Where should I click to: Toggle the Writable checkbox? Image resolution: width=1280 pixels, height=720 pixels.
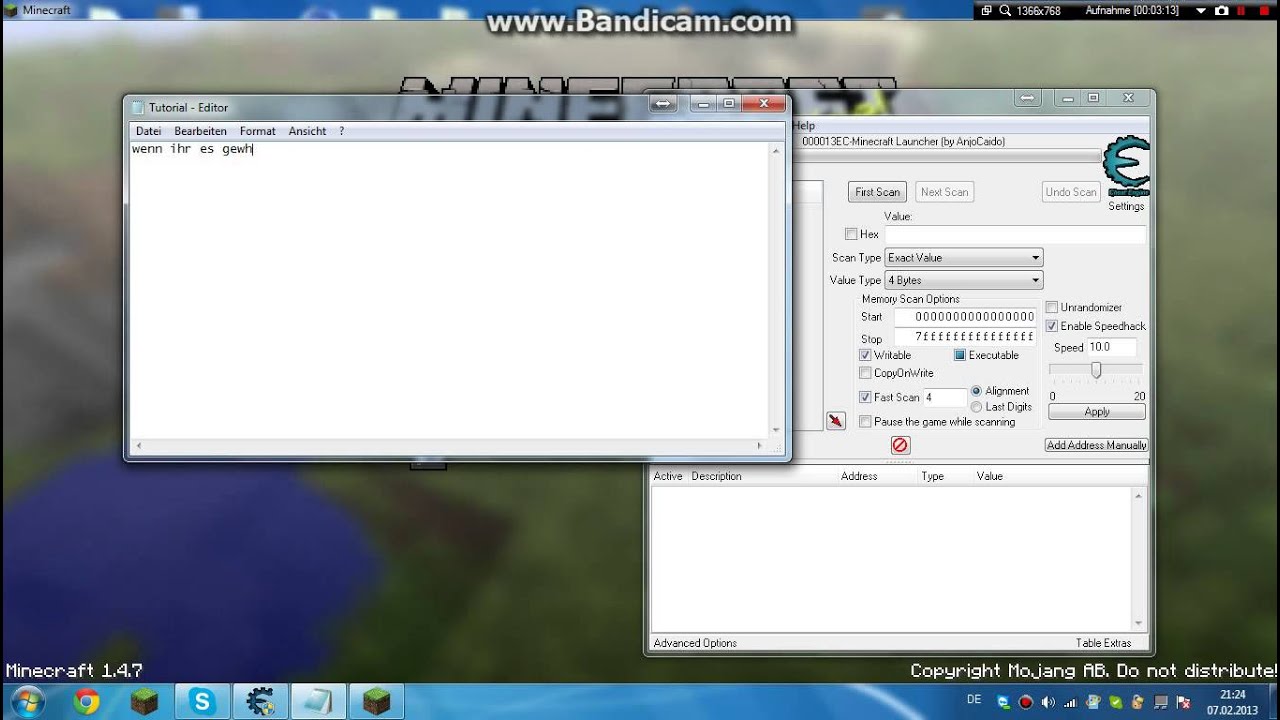click(865, 355)
